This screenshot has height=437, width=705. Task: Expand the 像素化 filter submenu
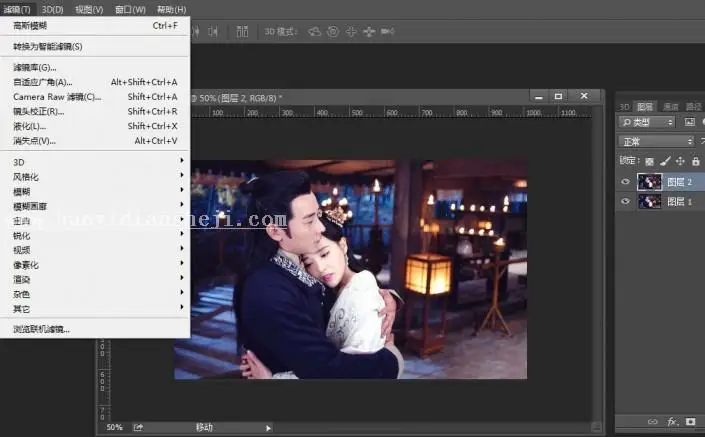point(95,265)
